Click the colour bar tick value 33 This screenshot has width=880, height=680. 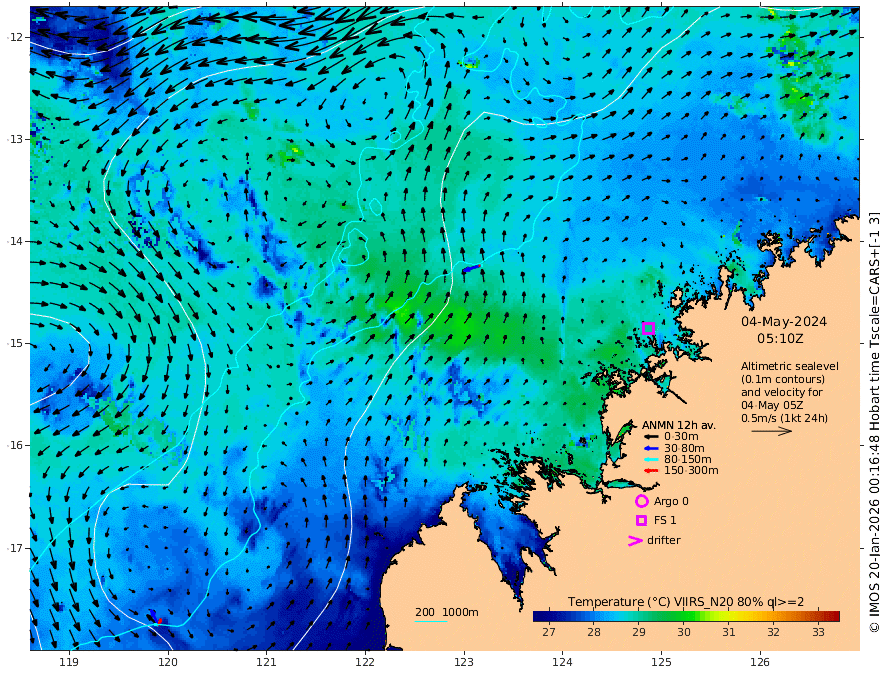(x=818, y=632)
